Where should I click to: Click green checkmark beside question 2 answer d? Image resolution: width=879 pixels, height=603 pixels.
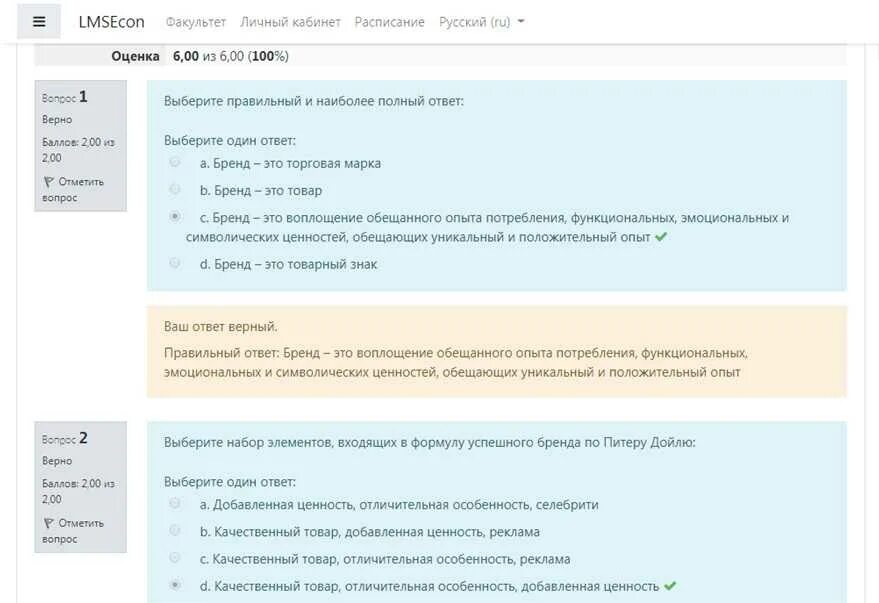pos(670,586)
